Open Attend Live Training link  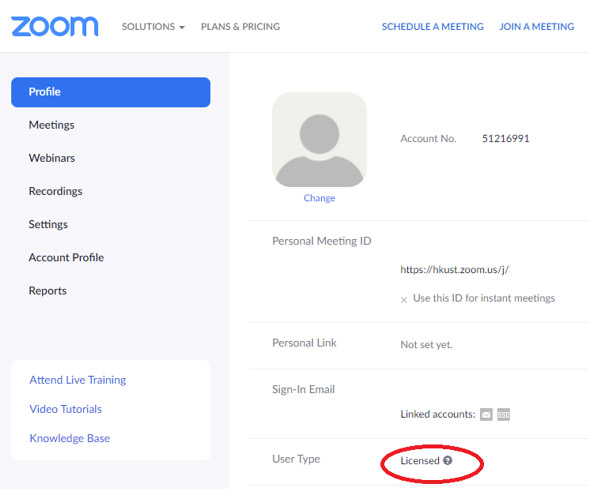click(78, 380)
